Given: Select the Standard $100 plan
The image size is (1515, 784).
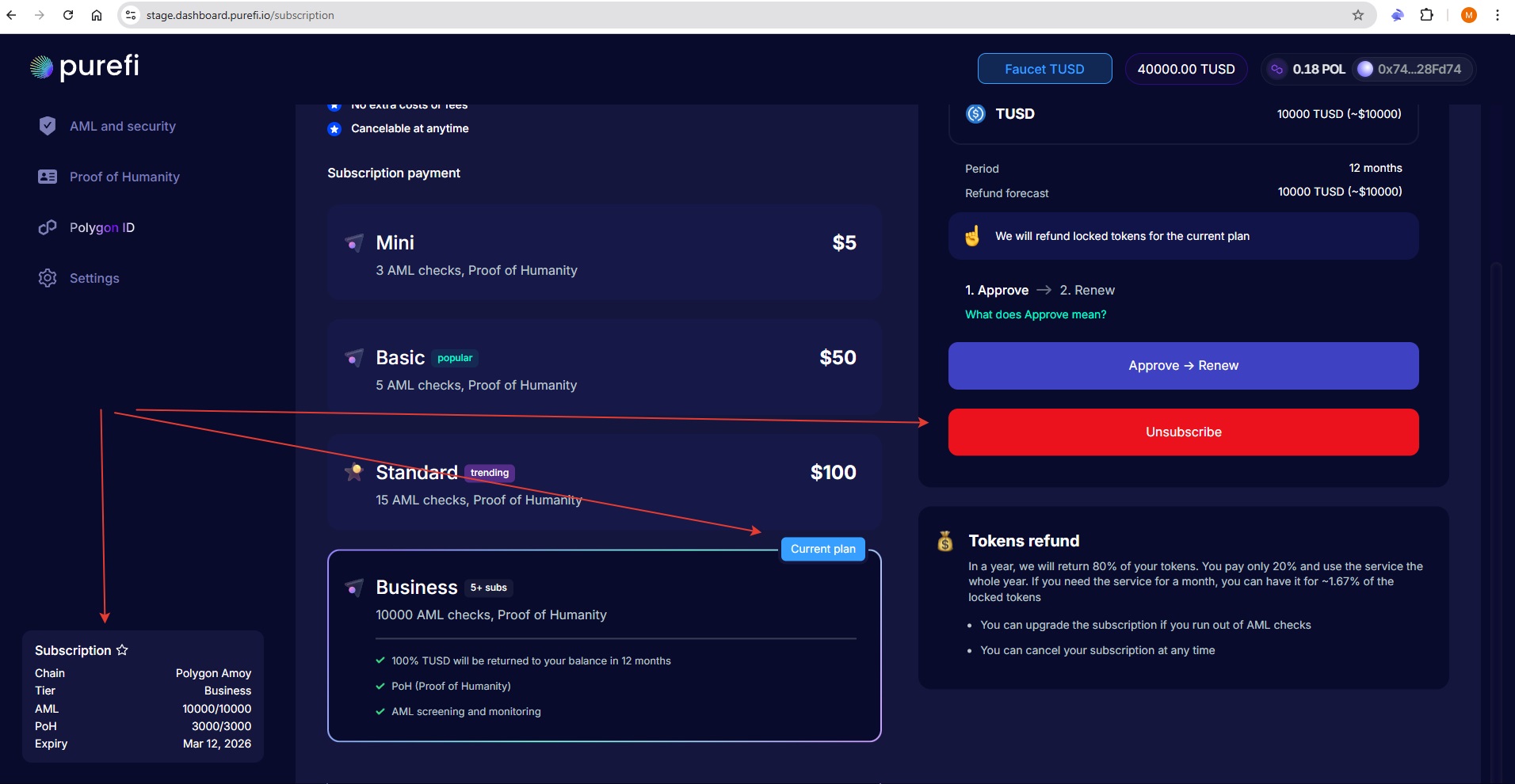Looking at the screenshot, I should pyautogui.click(x=604, y=482).
